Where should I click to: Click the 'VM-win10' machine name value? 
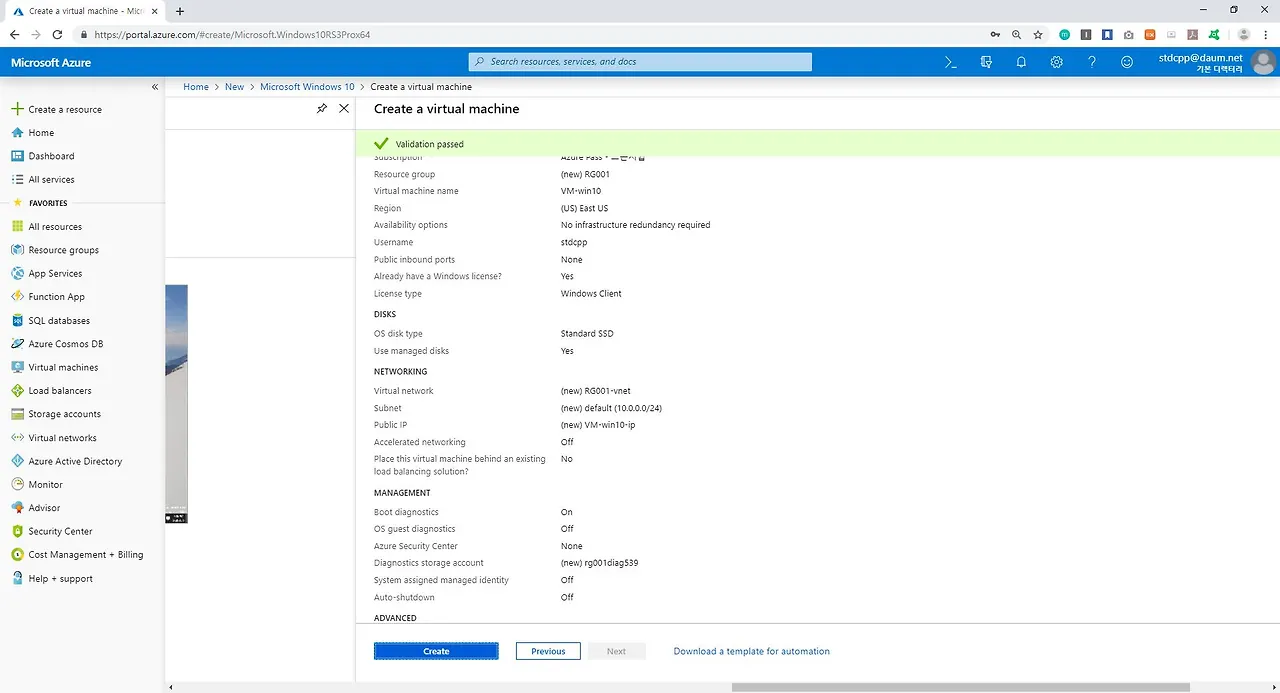pyautogui.click(x=581, y=191)
